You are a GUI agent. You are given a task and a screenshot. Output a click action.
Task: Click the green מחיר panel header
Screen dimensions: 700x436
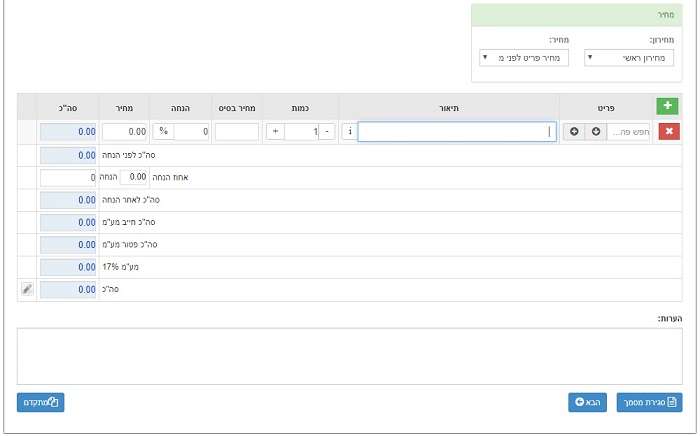point(576,15)
